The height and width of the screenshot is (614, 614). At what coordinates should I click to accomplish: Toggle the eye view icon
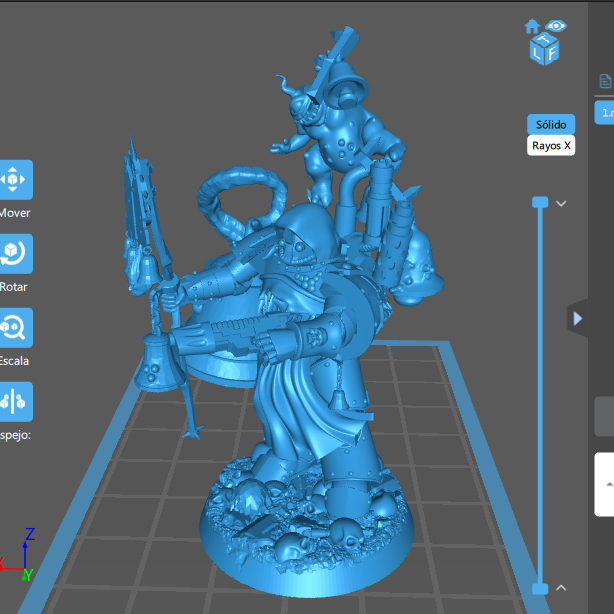(x=556, y=26)
